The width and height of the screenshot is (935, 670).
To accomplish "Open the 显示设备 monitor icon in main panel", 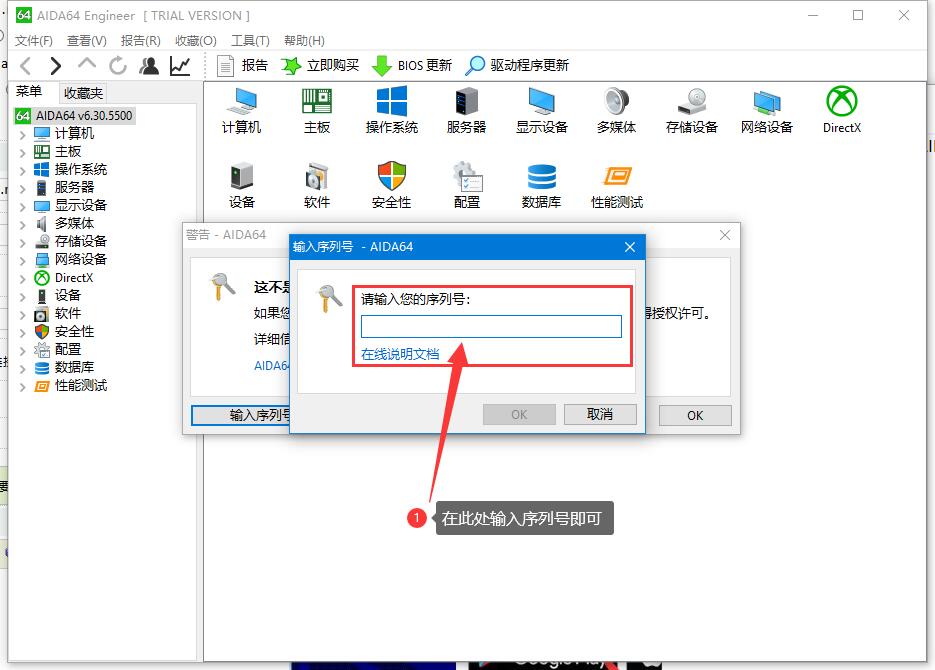I will coord(541,110).
